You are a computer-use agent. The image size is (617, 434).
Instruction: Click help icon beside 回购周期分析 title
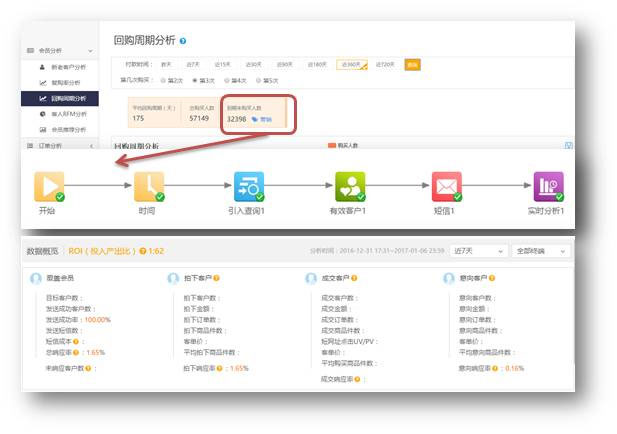(183, 40)
